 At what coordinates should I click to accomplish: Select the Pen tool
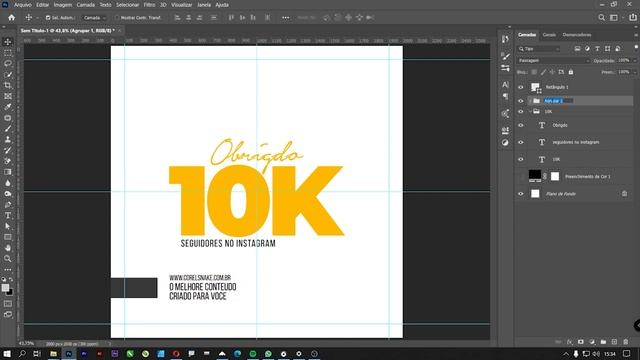[8, 204]
